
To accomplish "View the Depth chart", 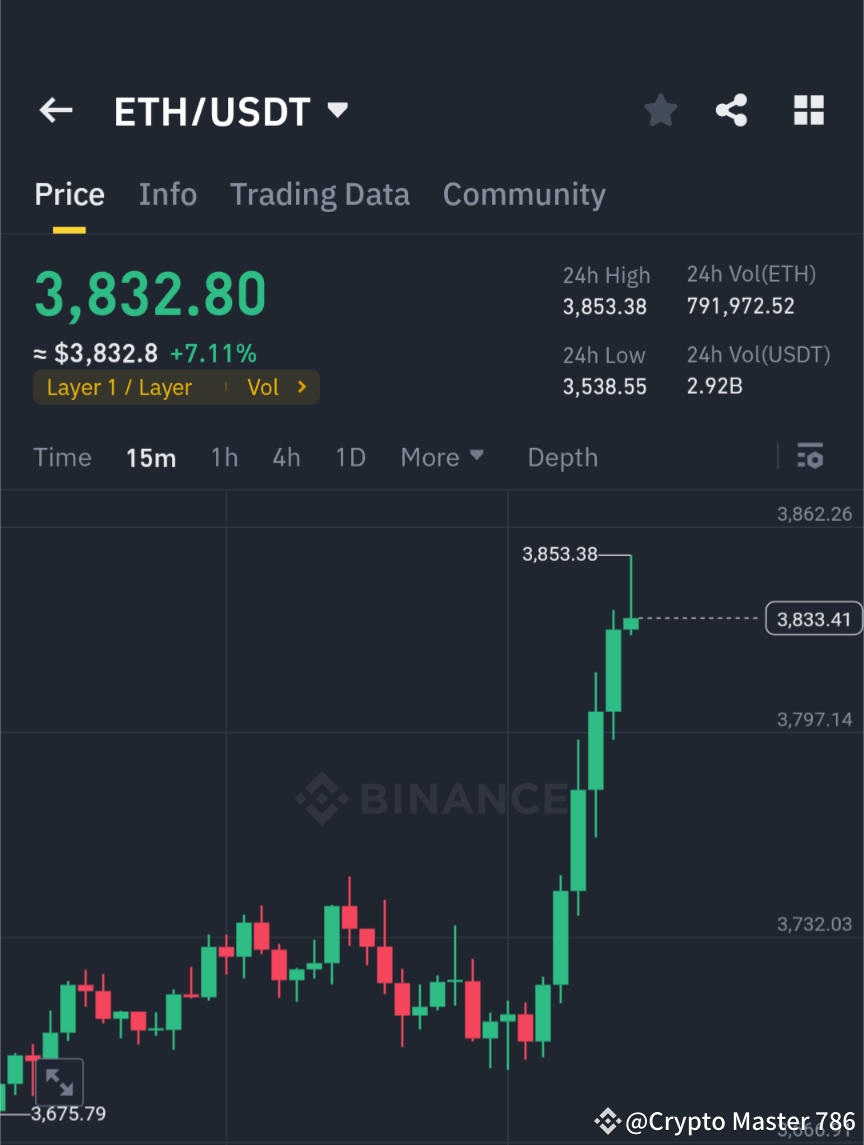I will tap(562, 457).
